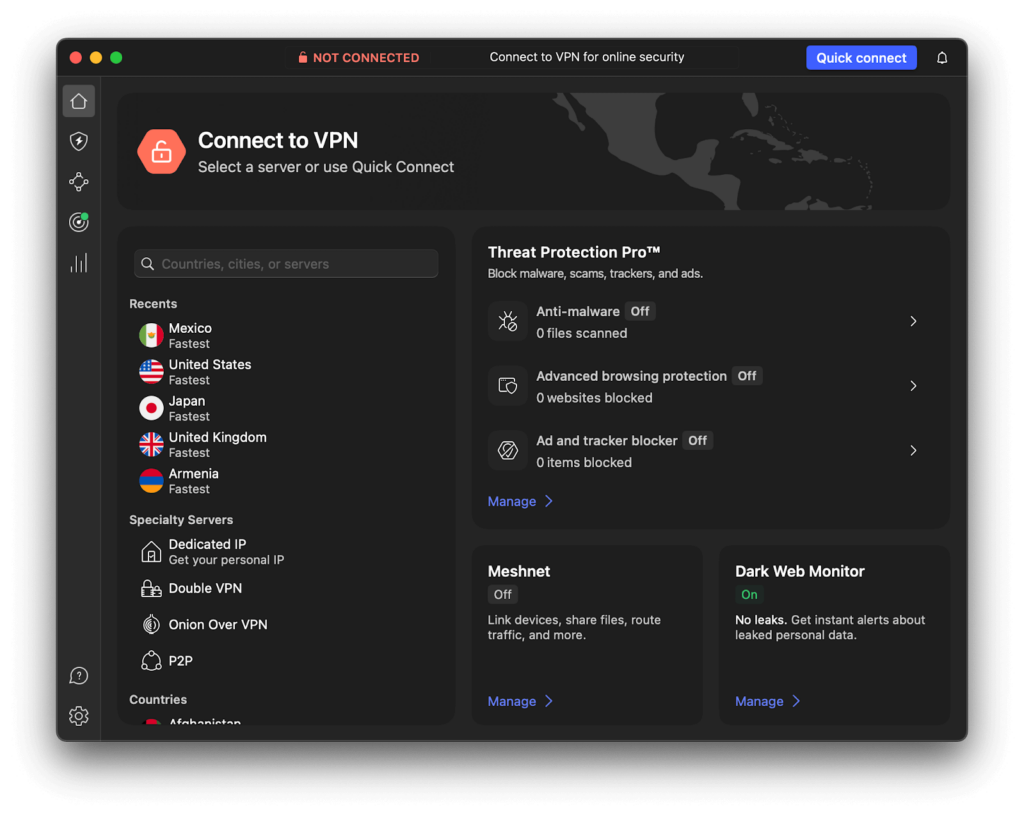Choose the Double VPN specialty server

click(286, 588)
